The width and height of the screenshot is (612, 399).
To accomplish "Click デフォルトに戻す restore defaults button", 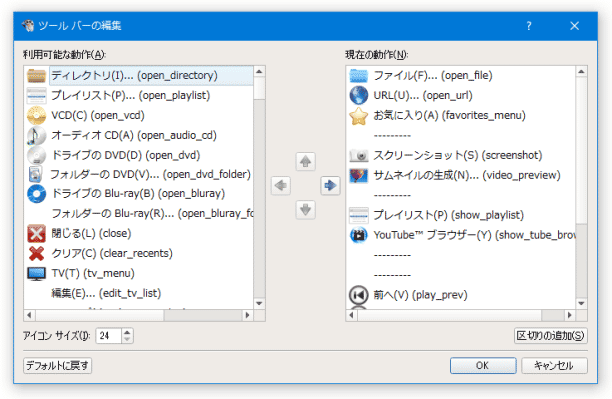I will [x=57, y=366].
